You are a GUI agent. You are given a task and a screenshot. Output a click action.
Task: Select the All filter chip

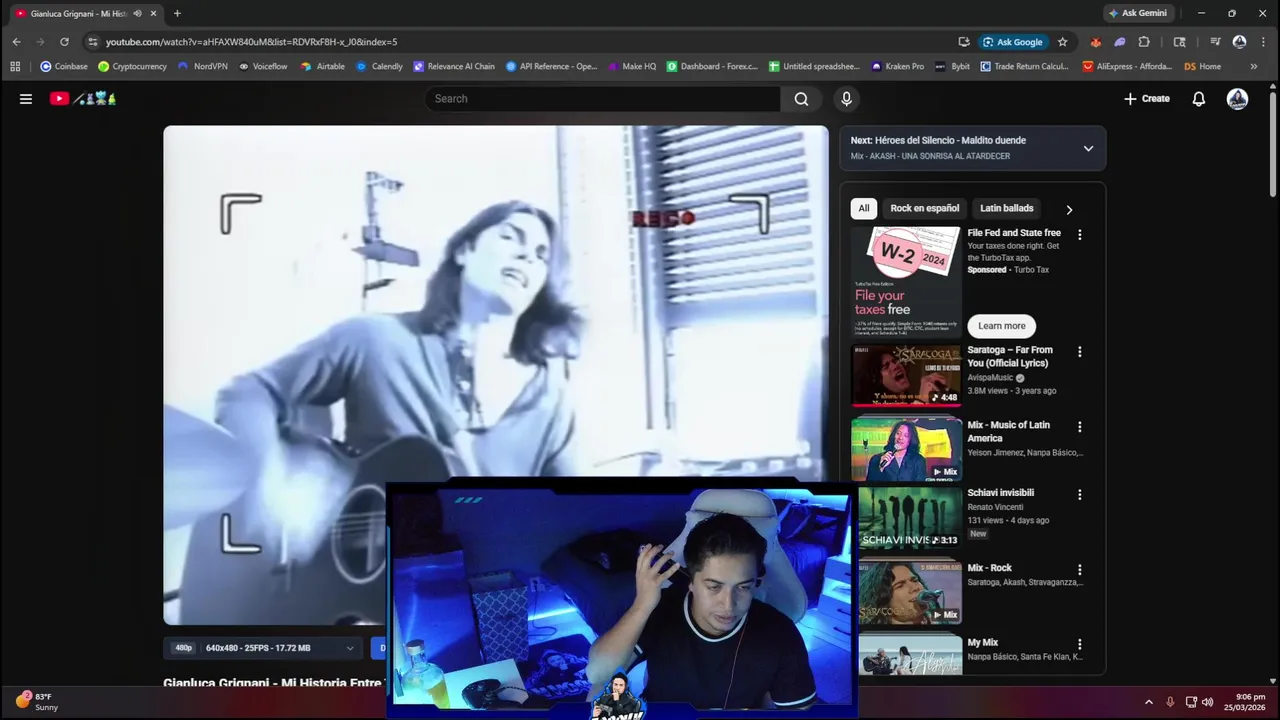tap(864, 208)
